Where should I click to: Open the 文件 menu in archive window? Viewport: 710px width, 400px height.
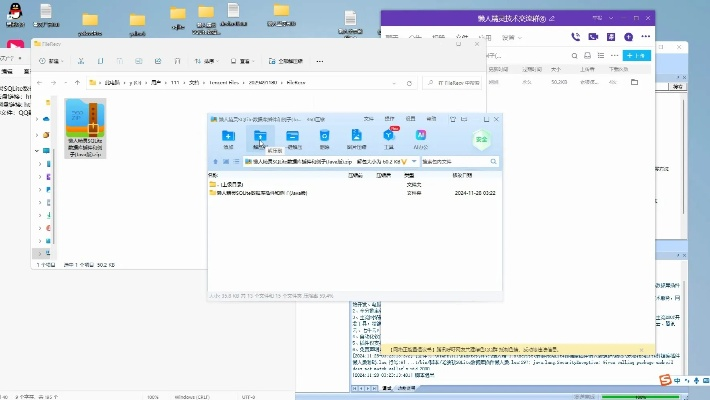[369, 119]
